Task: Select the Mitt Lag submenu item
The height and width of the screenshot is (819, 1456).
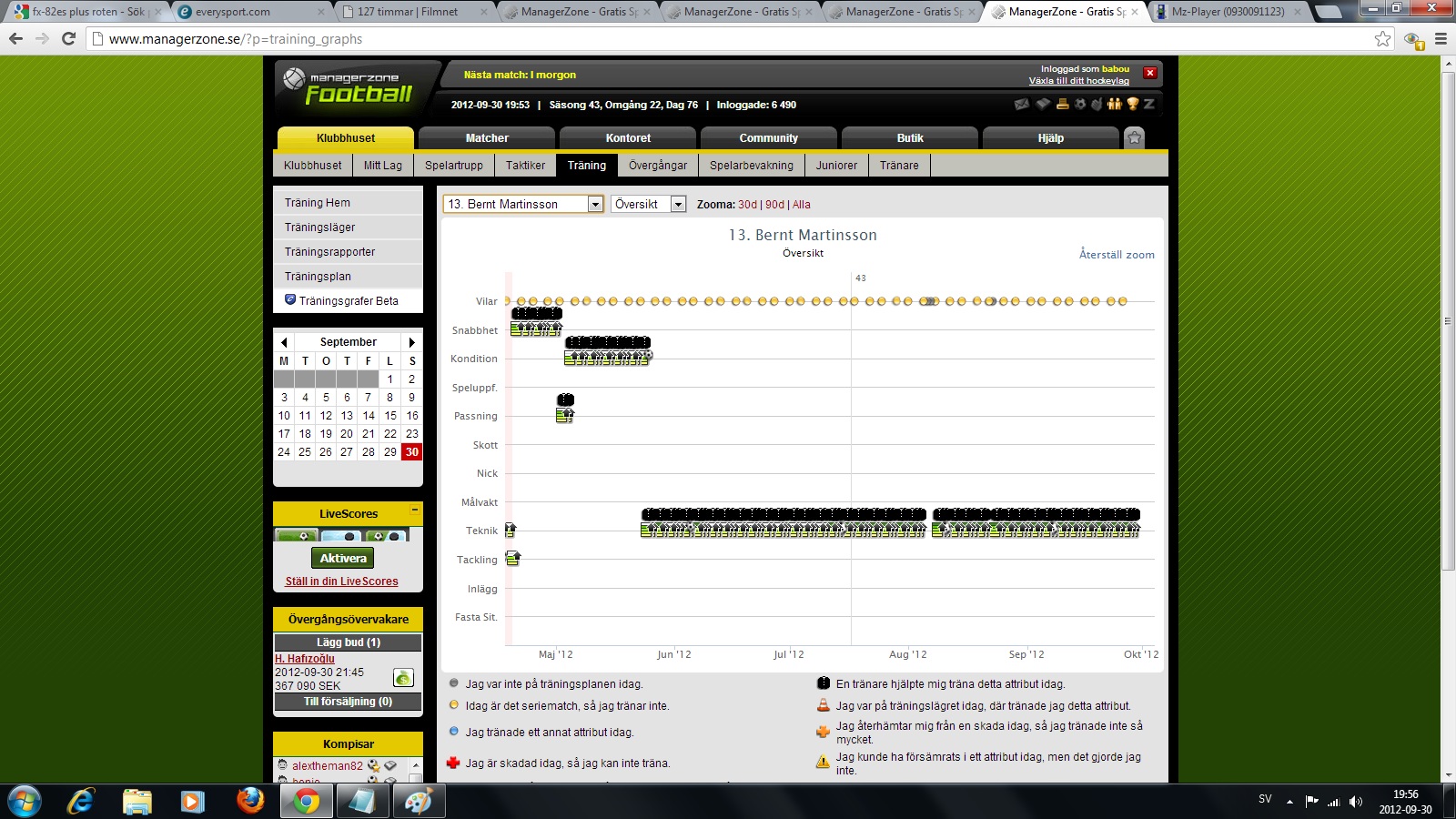Action: pyautogui.click(x=383, y=166)
